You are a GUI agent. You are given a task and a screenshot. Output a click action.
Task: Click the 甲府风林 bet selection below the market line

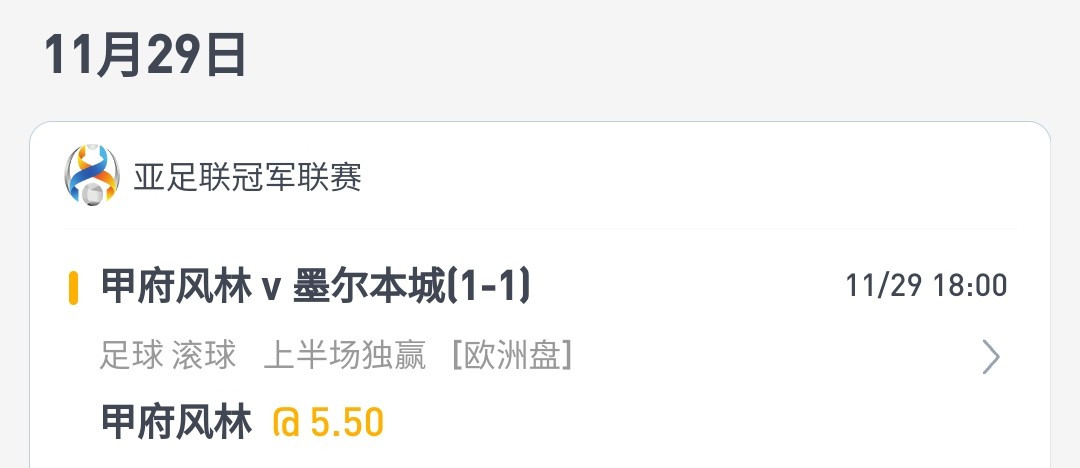pos(176,422)
